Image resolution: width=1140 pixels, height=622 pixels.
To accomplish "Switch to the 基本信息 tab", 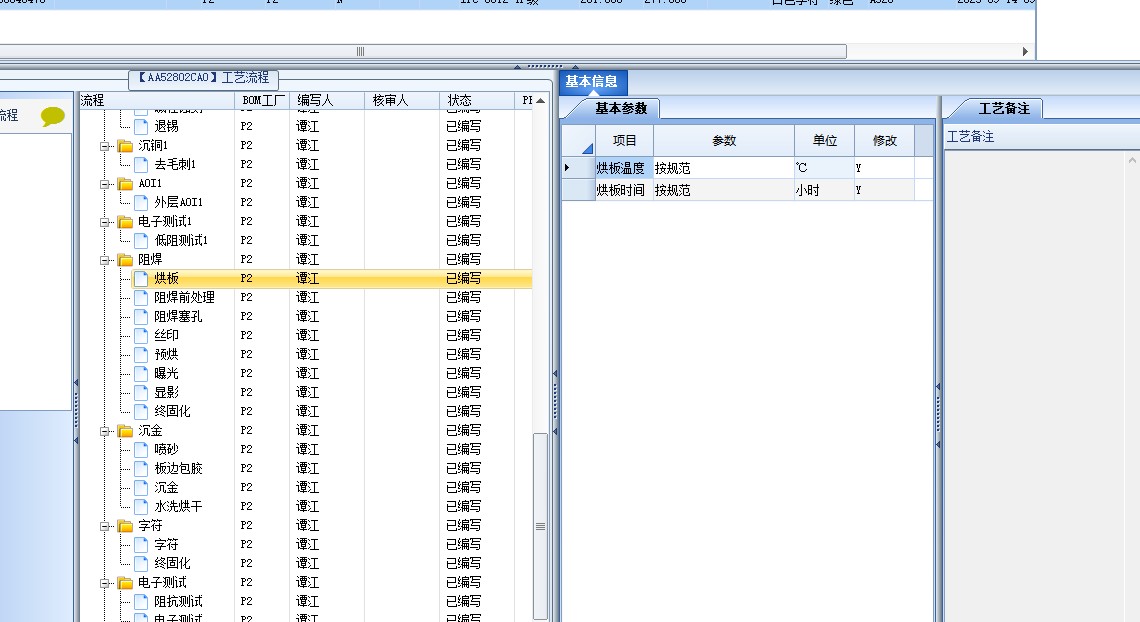I will click(x=592, y=81).
